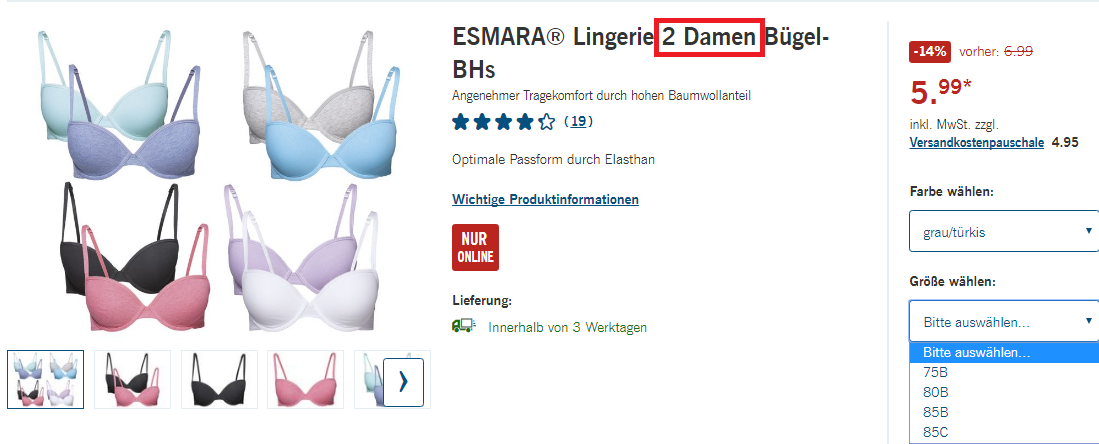Open the 19 reviews link

(x=578, y=121)
